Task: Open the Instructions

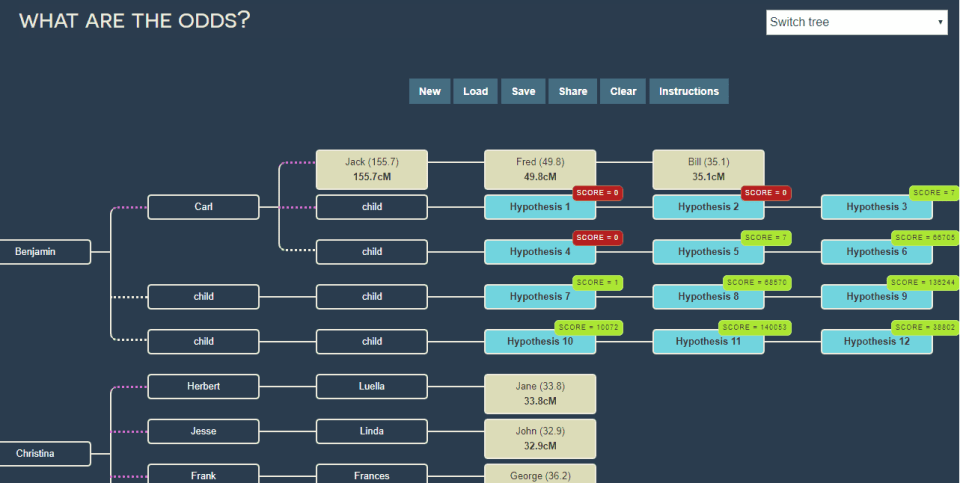Action: click(689, 91)
